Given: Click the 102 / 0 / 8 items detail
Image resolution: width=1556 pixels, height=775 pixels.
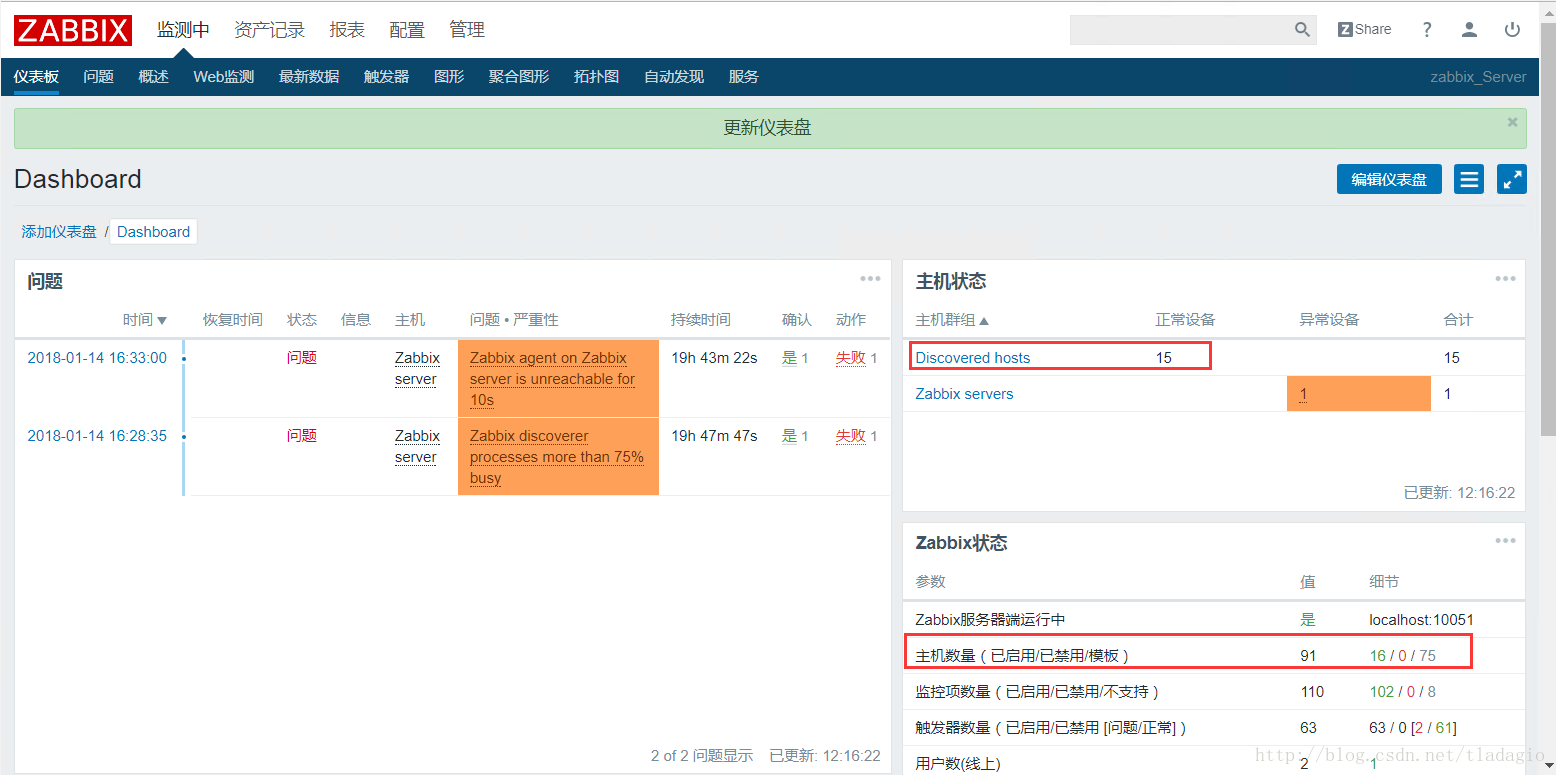Looking at the screenshot, I should tap(1402, 692).
